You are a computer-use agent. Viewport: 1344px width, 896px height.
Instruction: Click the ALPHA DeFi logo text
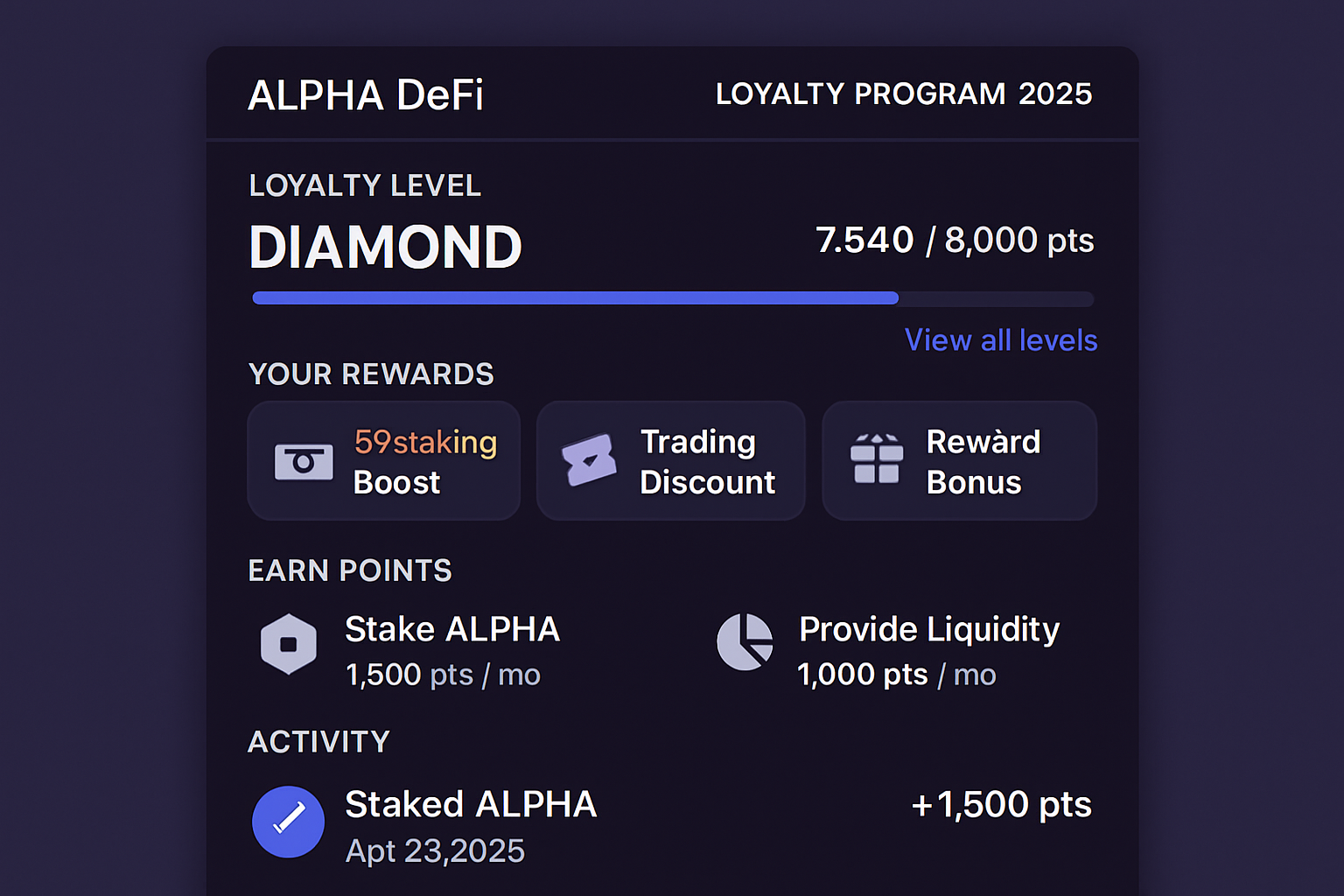367,94
